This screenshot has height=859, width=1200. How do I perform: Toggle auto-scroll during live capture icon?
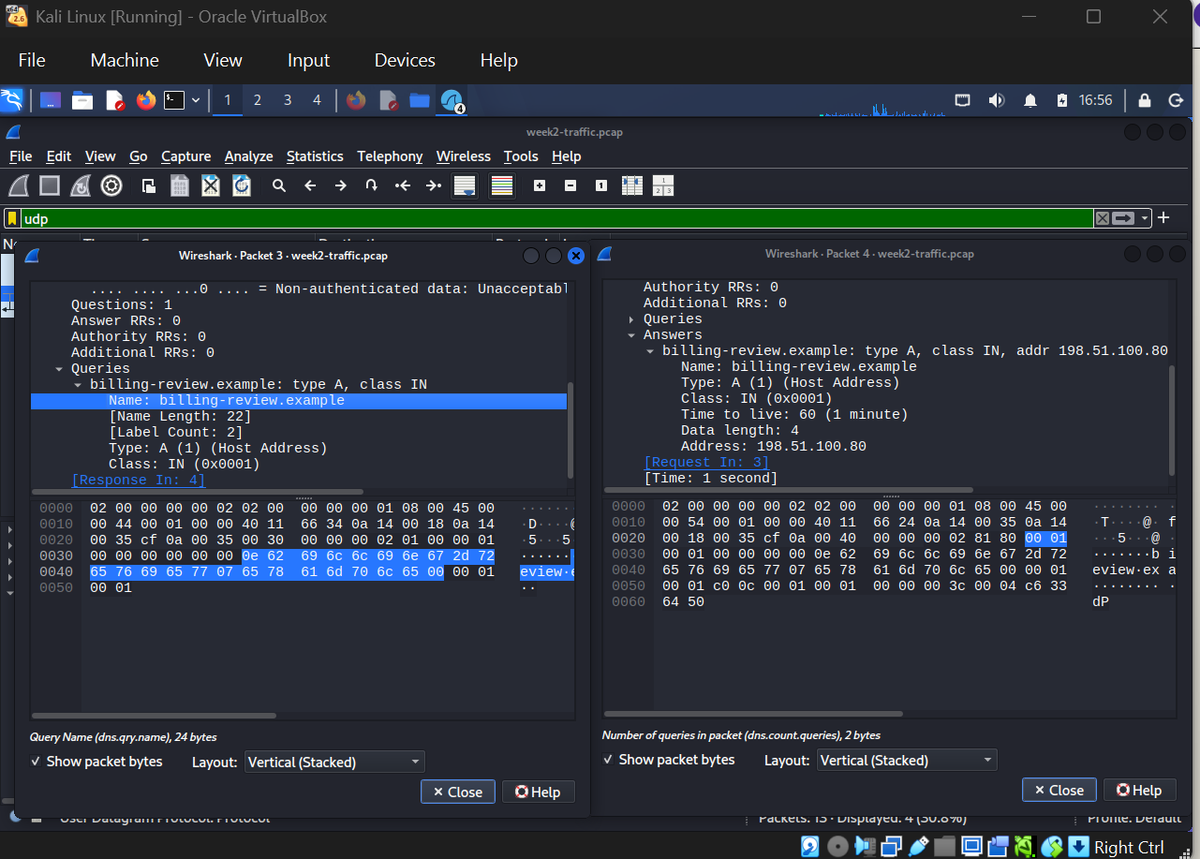tap(464, 186)
